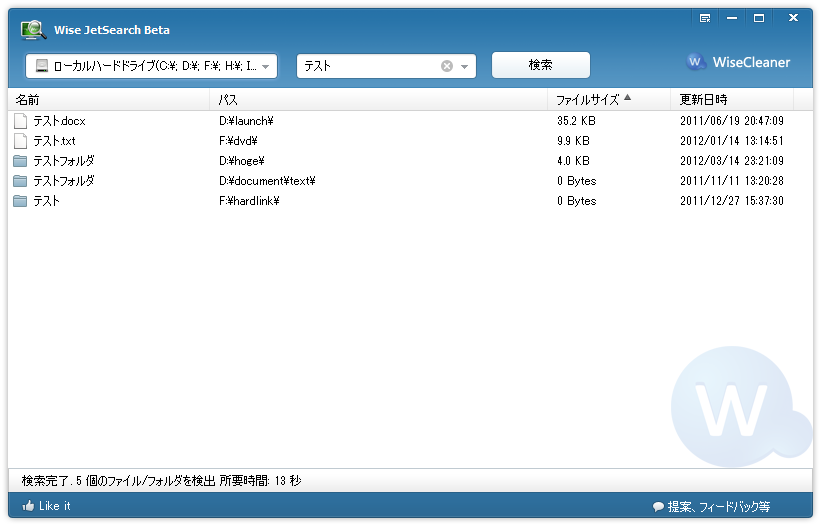Image resolution: width=821 pixels, height=526 pixels.
Task: Sort by the パス column header
Action: click(379, 100)
